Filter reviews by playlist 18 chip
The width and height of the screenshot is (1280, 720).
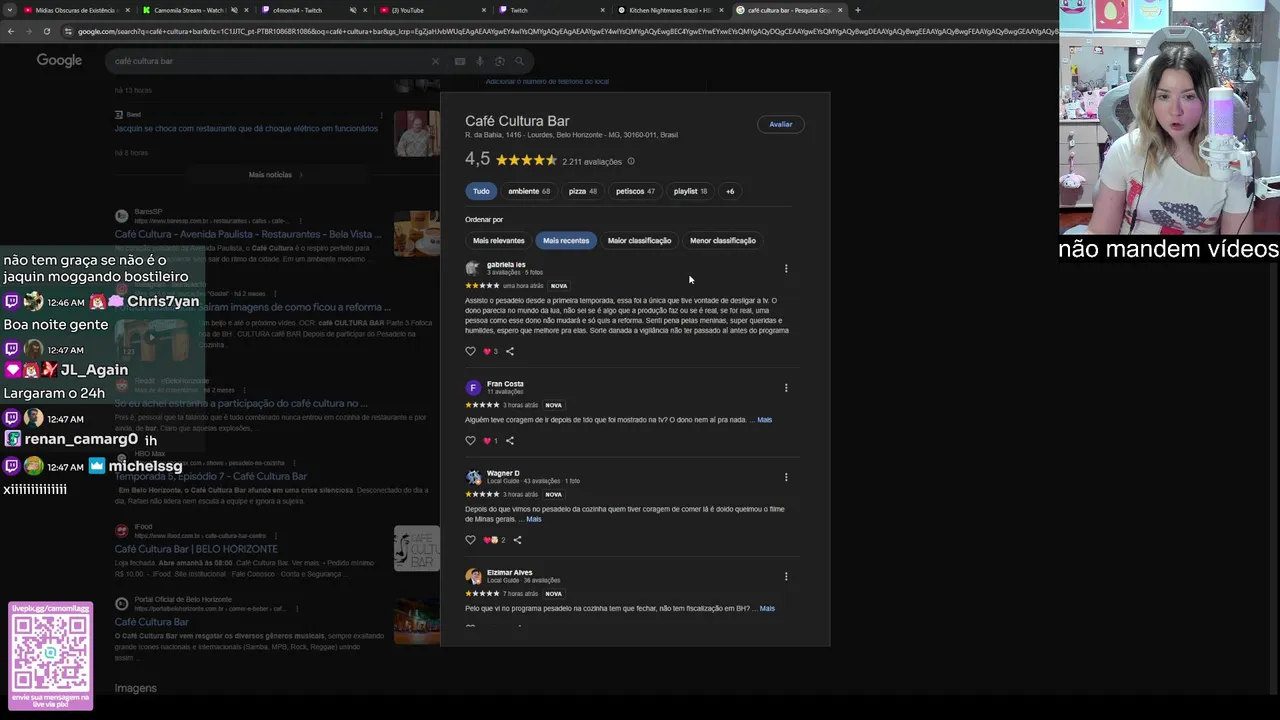tap(690, 191)
